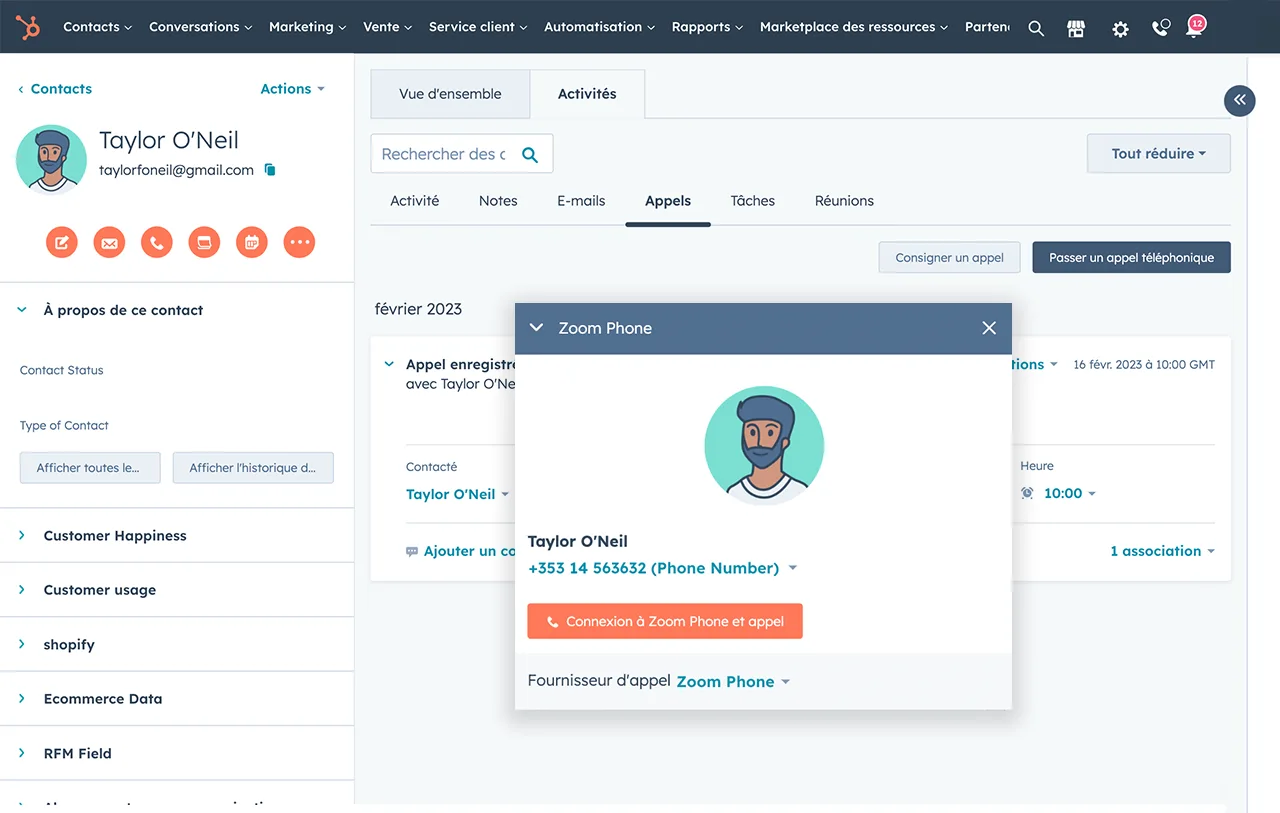Click the Rechercher activity search field
This screenshot has width=1280, height=813.
(x=444, y=154)
